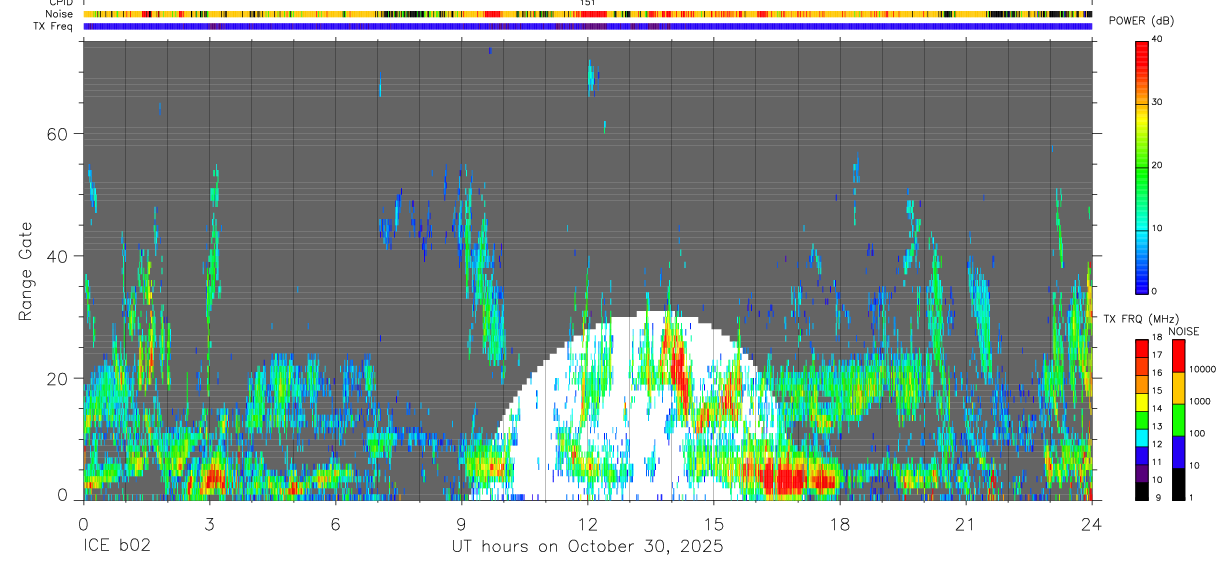Image resolution: width=1228 pixels, height=567 pixels.
Task: Click the '12' hour tick on the UT axis
Action: tap(588, 523)
